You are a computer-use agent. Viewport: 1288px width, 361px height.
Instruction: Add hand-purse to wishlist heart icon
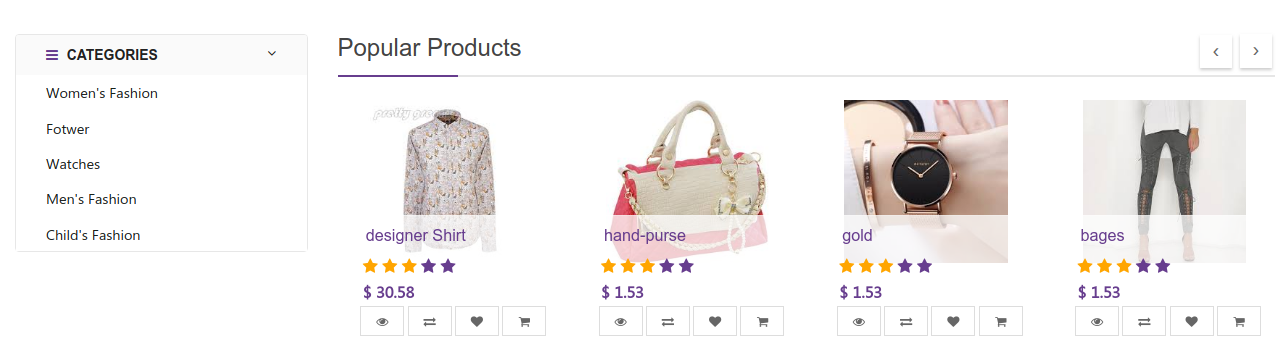click(x=715, y=321)
